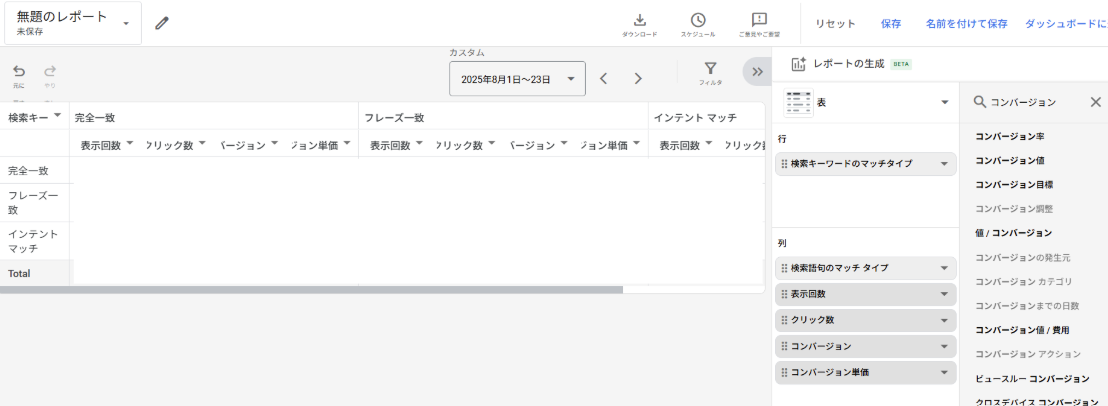
Task: Click the インテント マッチ row label
Action: (x=33, y=241)
